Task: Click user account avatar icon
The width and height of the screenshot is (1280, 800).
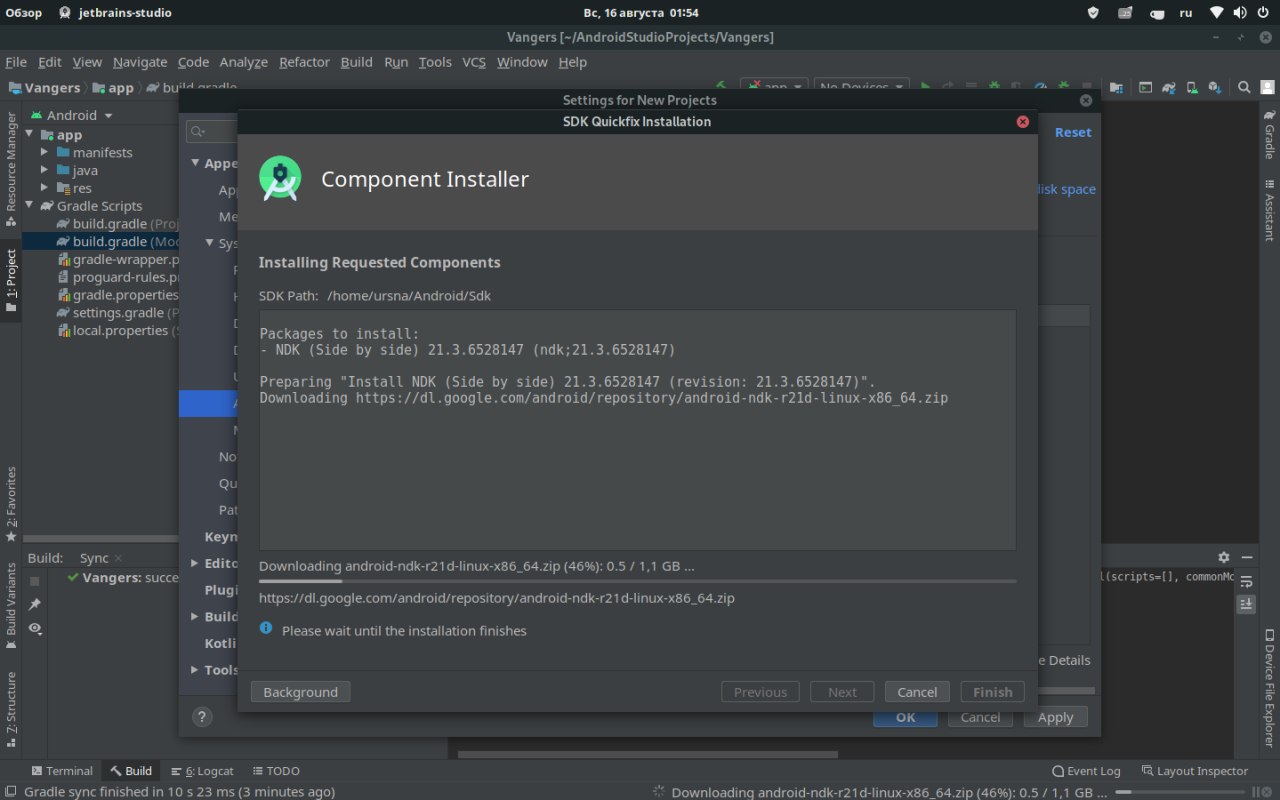Action: pyautogui.click(x=1268, y=87)
